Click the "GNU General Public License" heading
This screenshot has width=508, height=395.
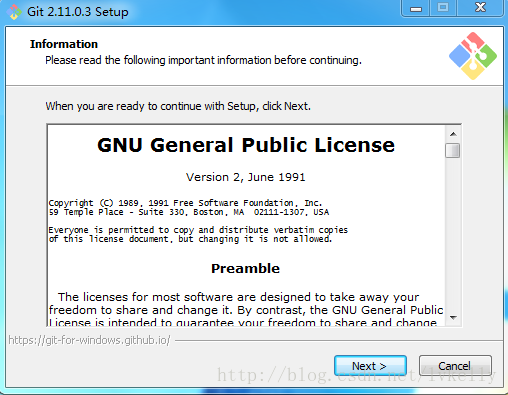click(x=246, y=145)
